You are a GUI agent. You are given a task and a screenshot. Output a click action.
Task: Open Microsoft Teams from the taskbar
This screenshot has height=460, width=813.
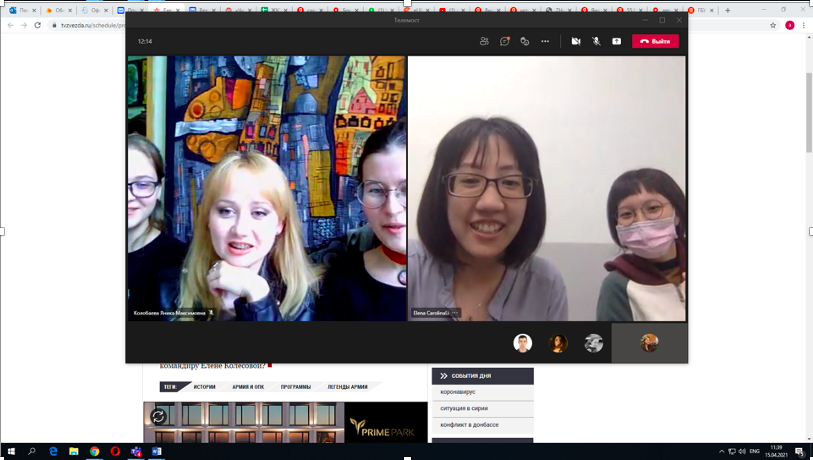136,452
